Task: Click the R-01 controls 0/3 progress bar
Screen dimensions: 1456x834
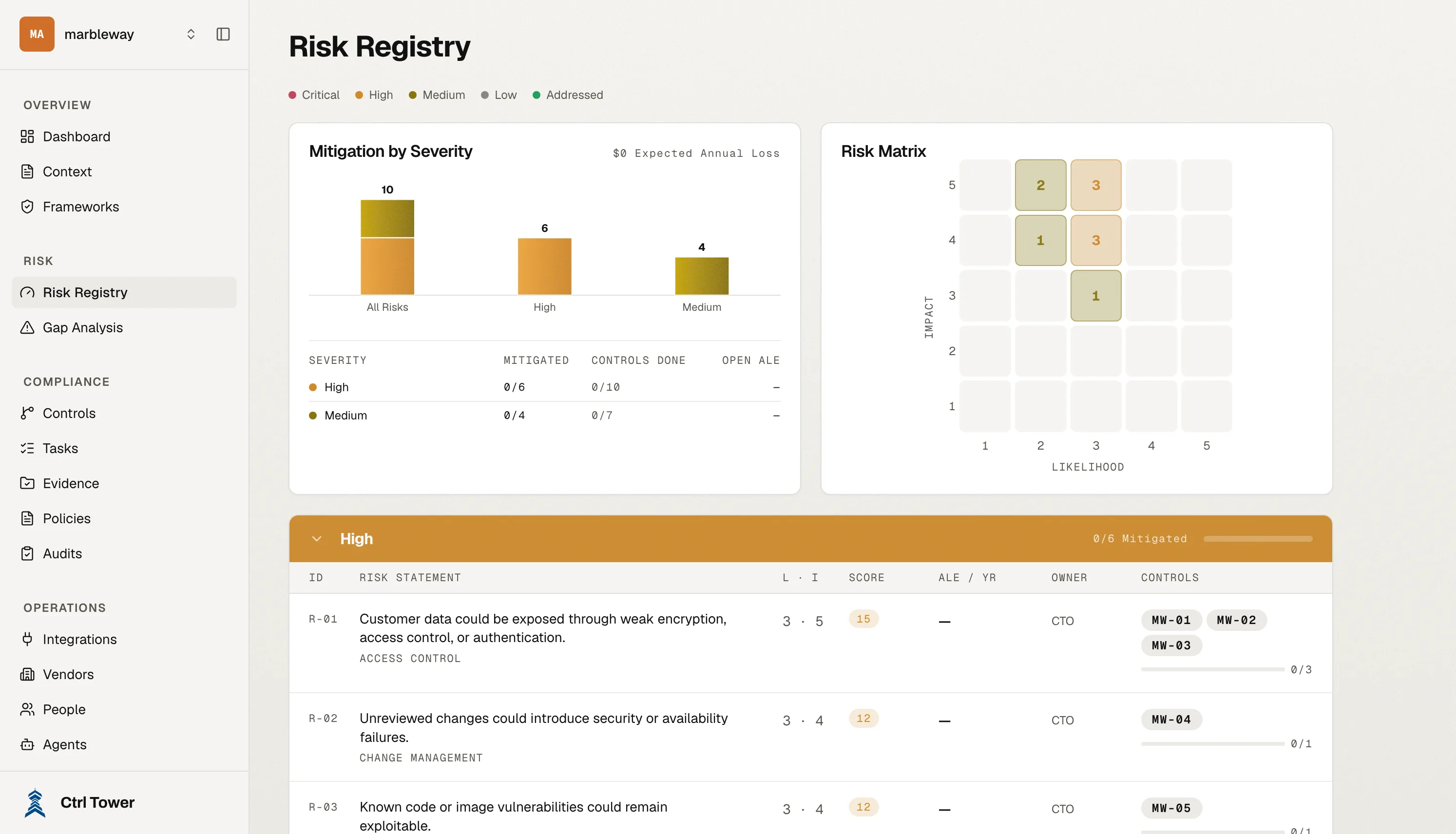Action: coord(1212,669)
